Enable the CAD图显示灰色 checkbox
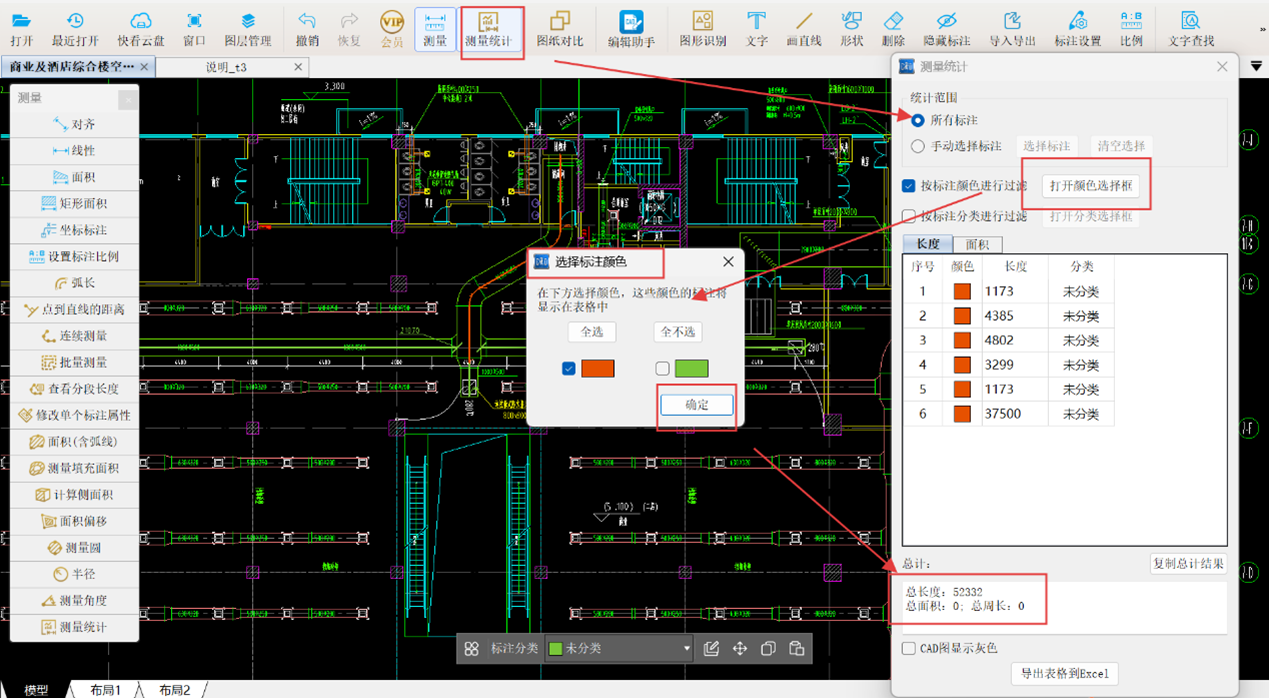1269x698 pixels. click(908, 648)
